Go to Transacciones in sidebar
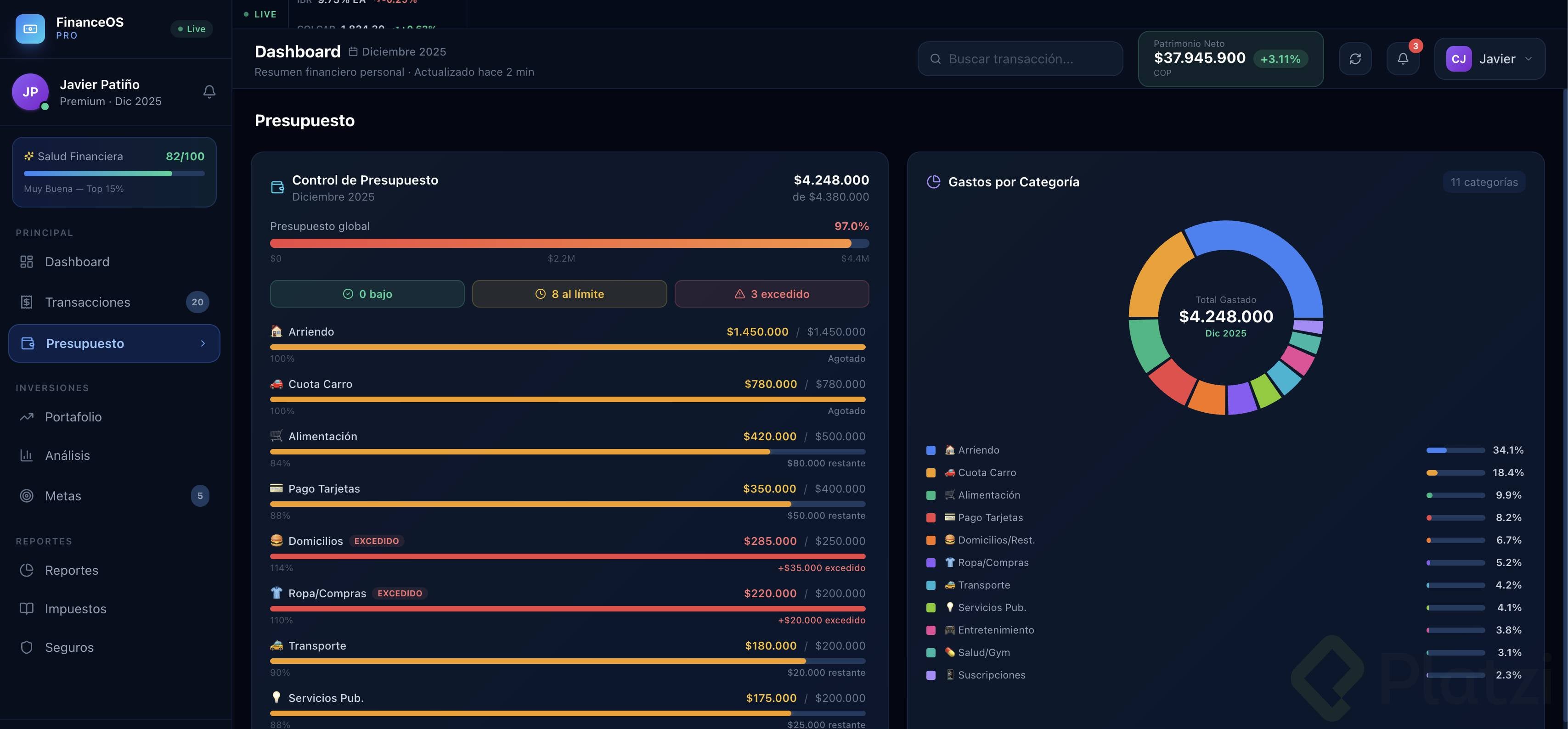The height and width of the screenshot is (729, 1568). [88, 303]
